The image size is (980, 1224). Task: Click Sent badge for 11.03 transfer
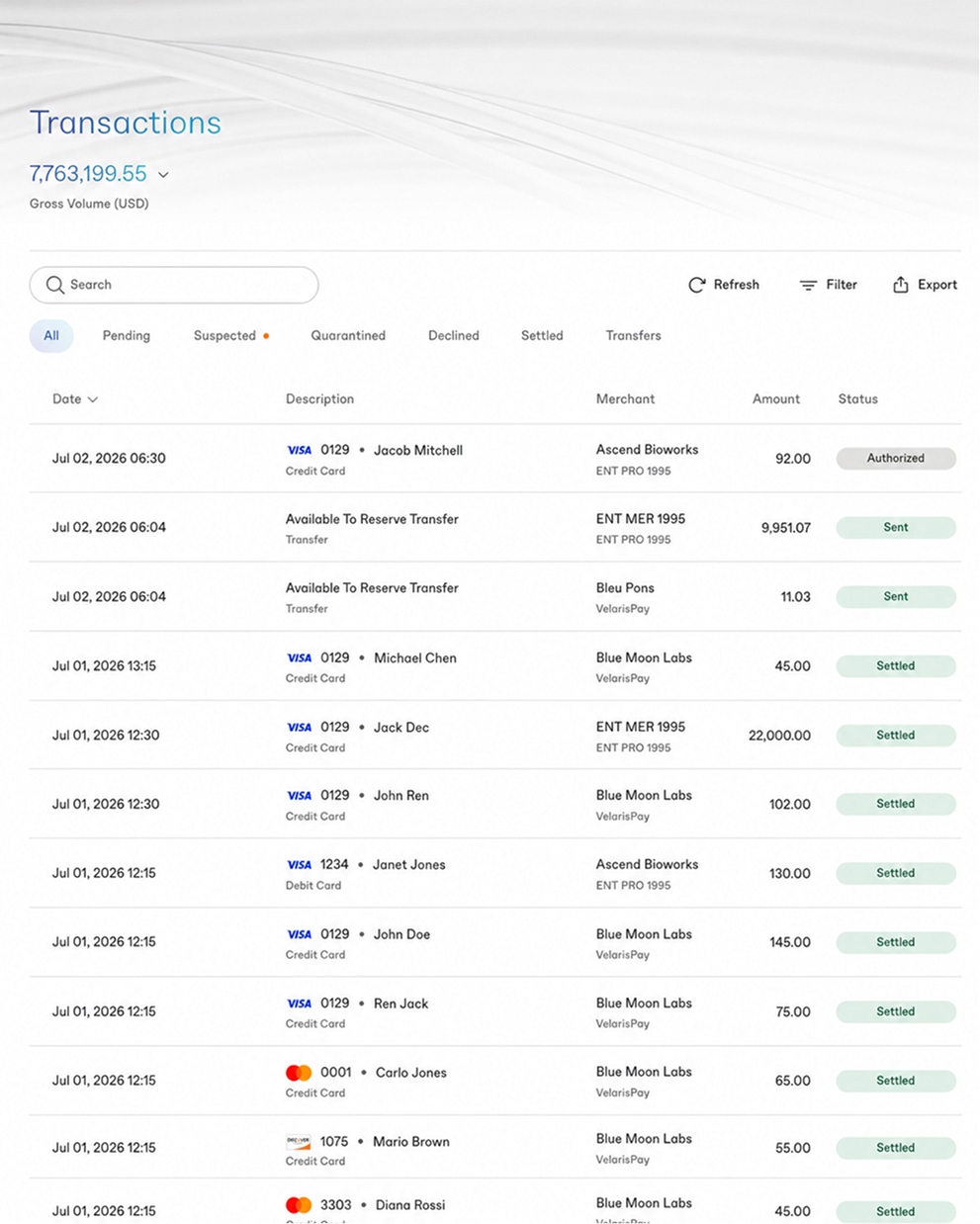(896, 597)
